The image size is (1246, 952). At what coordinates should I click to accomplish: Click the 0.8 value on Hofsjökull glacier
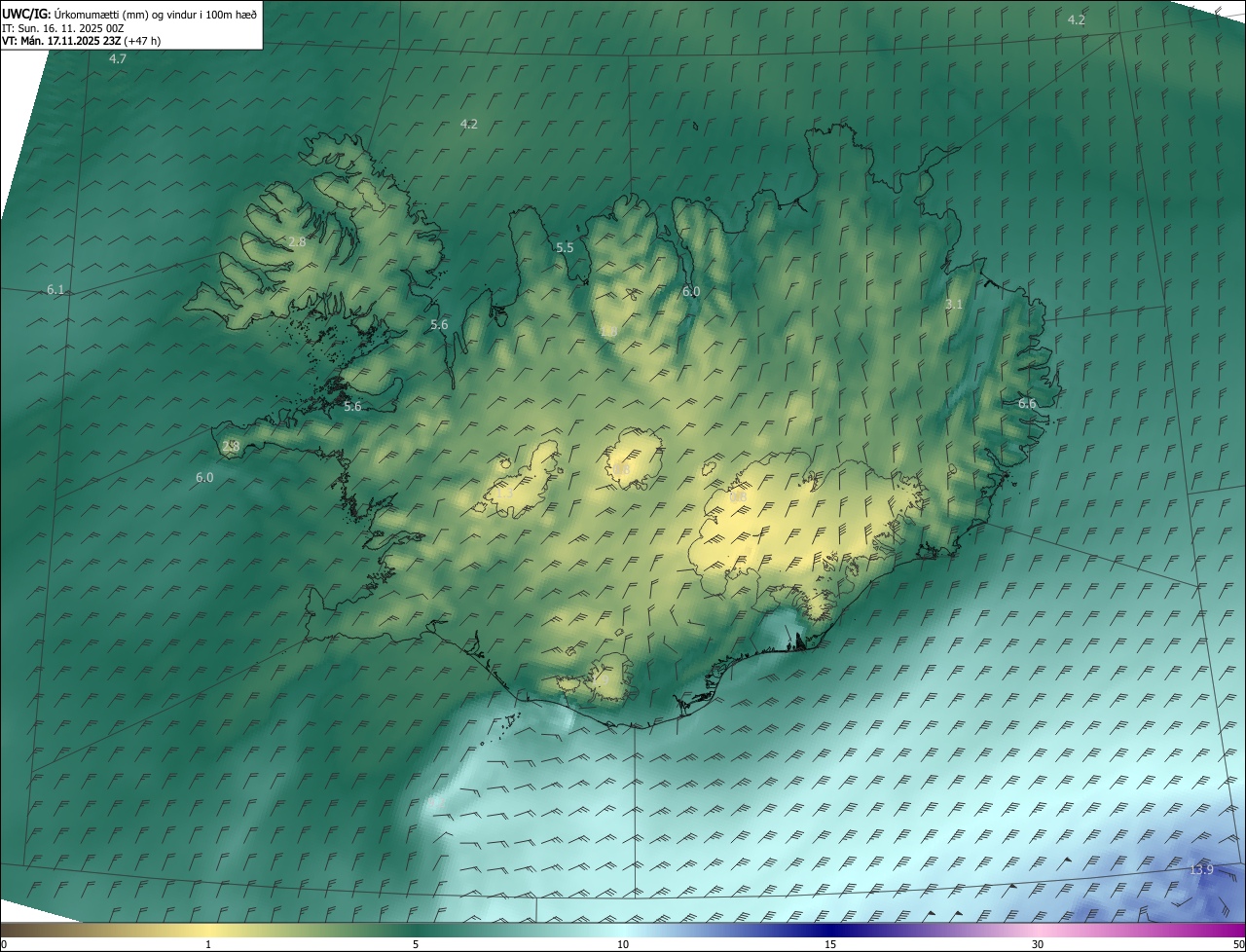pyautogui.click(x=621, y=469)
